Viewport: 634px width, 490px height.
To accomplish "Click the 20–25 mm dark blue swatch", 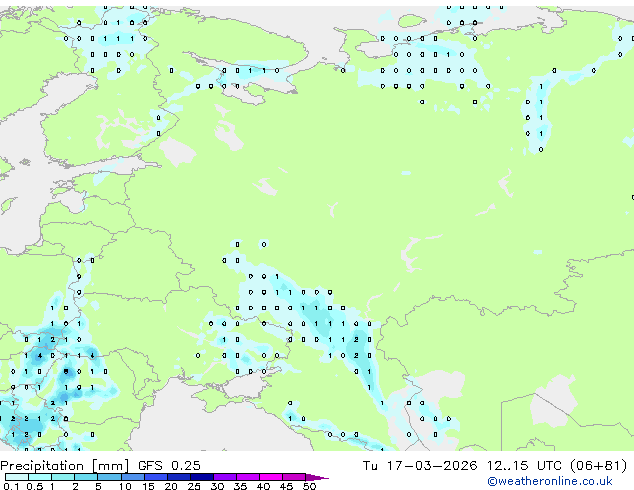I will (178, 477).
